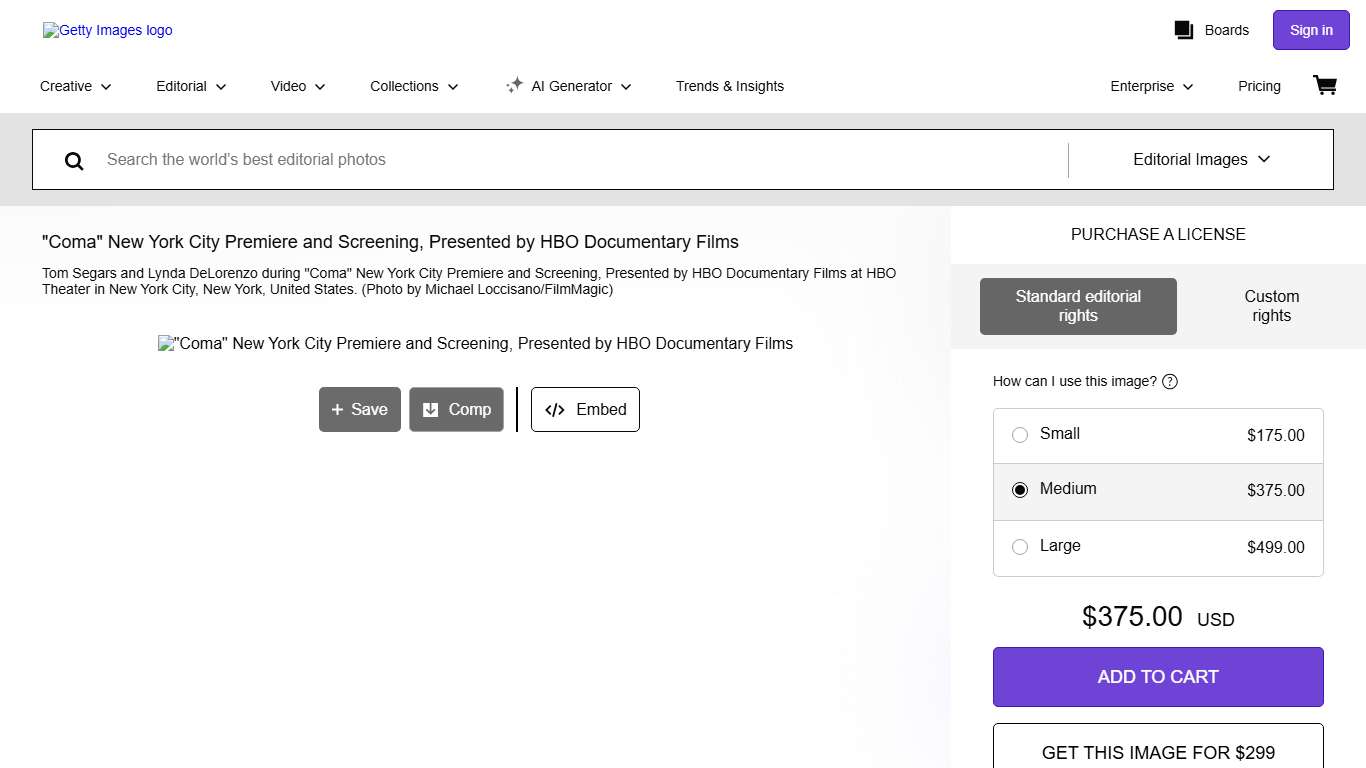1366x768 pixels.
Task: Open Trends & Insights menu item
Action: click(729, 86)
